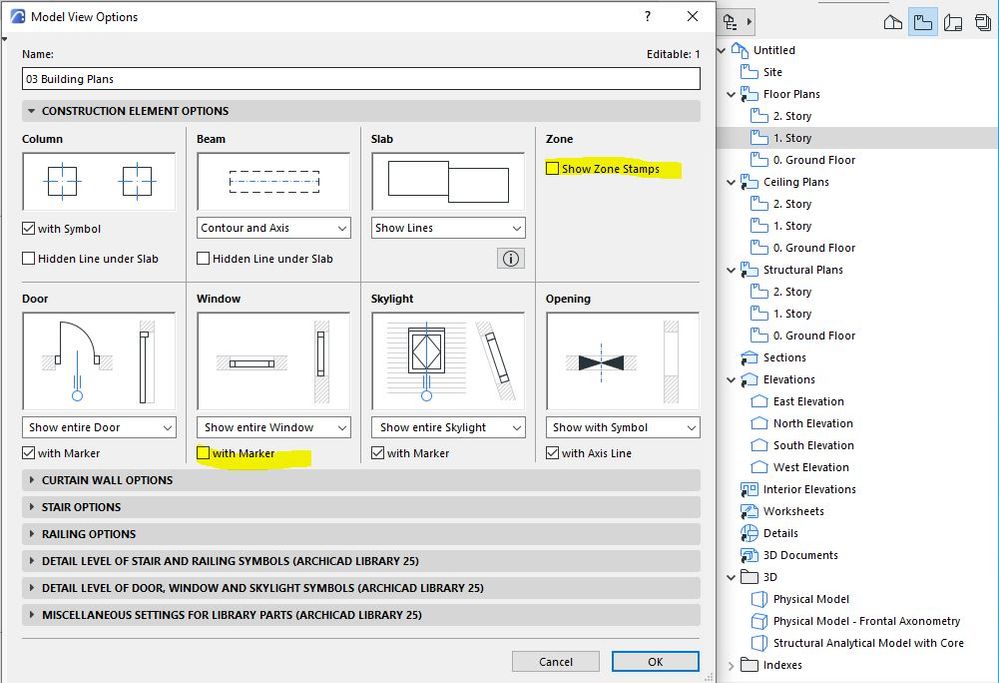
Task: Collapse Structural Plans folder in Navigator
Action: pos(731,270)
